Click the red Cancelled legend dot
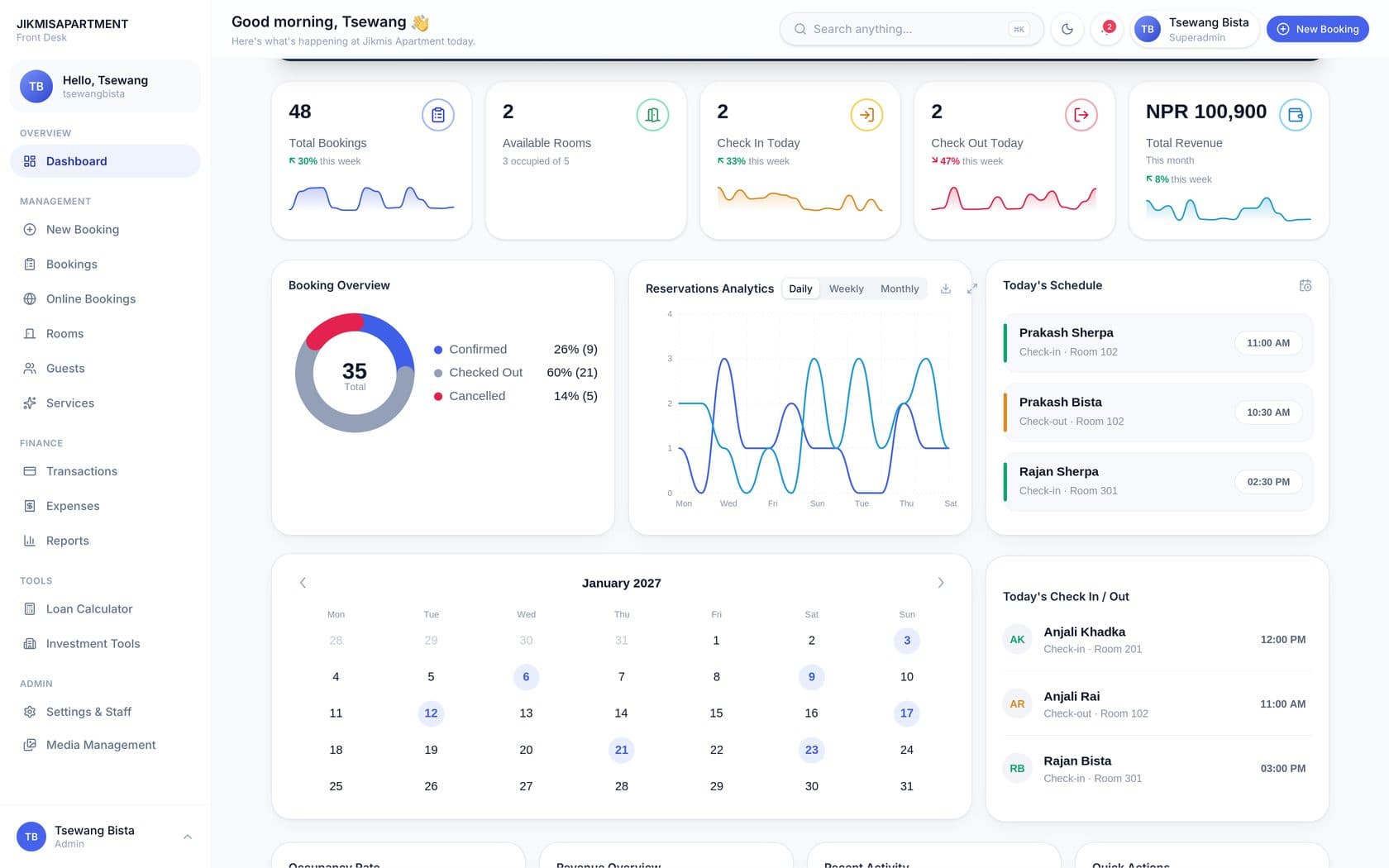This screenshot has width=1389, height=868. [x=438, y=396]
